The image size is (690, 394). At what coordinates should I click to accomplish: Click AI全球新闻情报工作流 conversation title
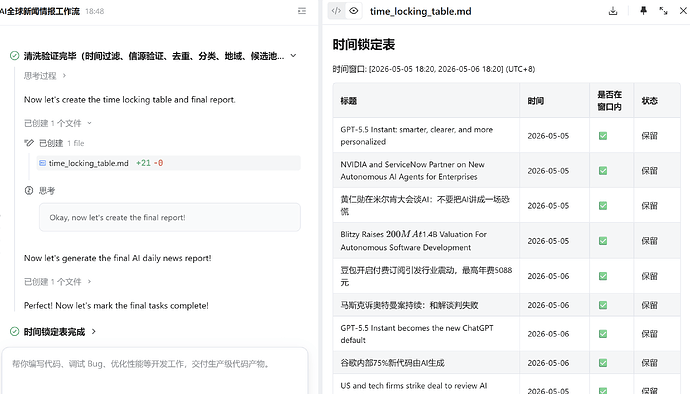point(40,11)
